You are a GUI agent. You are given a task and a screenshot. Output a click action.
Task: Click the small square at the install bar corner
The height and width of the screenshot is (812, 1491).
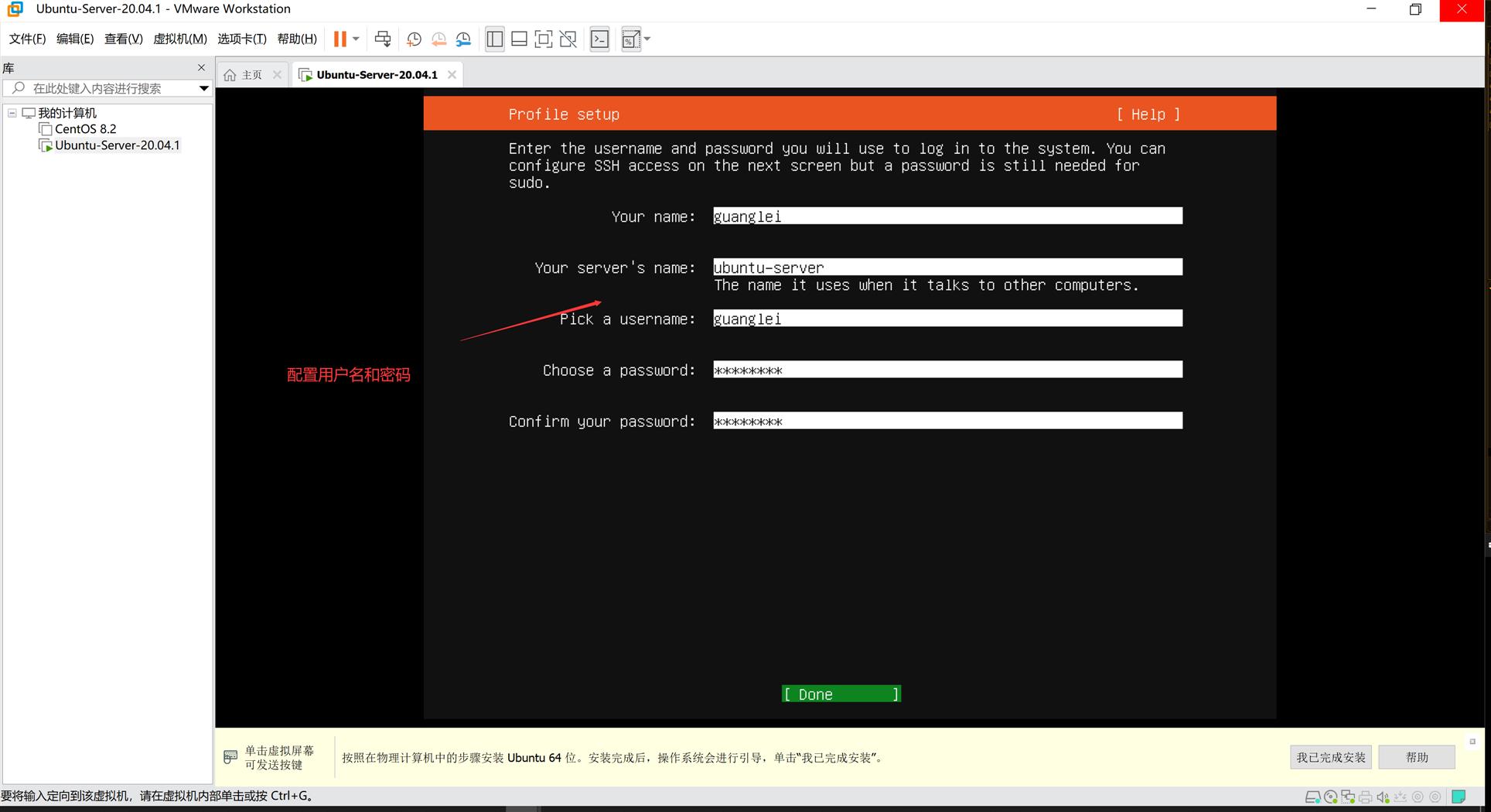(x=1472, y=741)
